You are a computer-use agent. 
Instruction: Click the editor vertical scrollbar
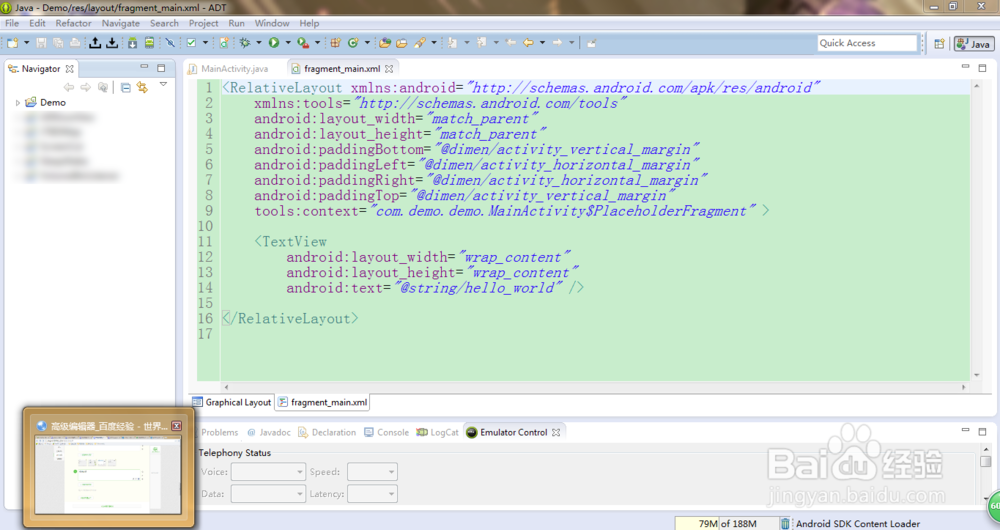(976, 230)
